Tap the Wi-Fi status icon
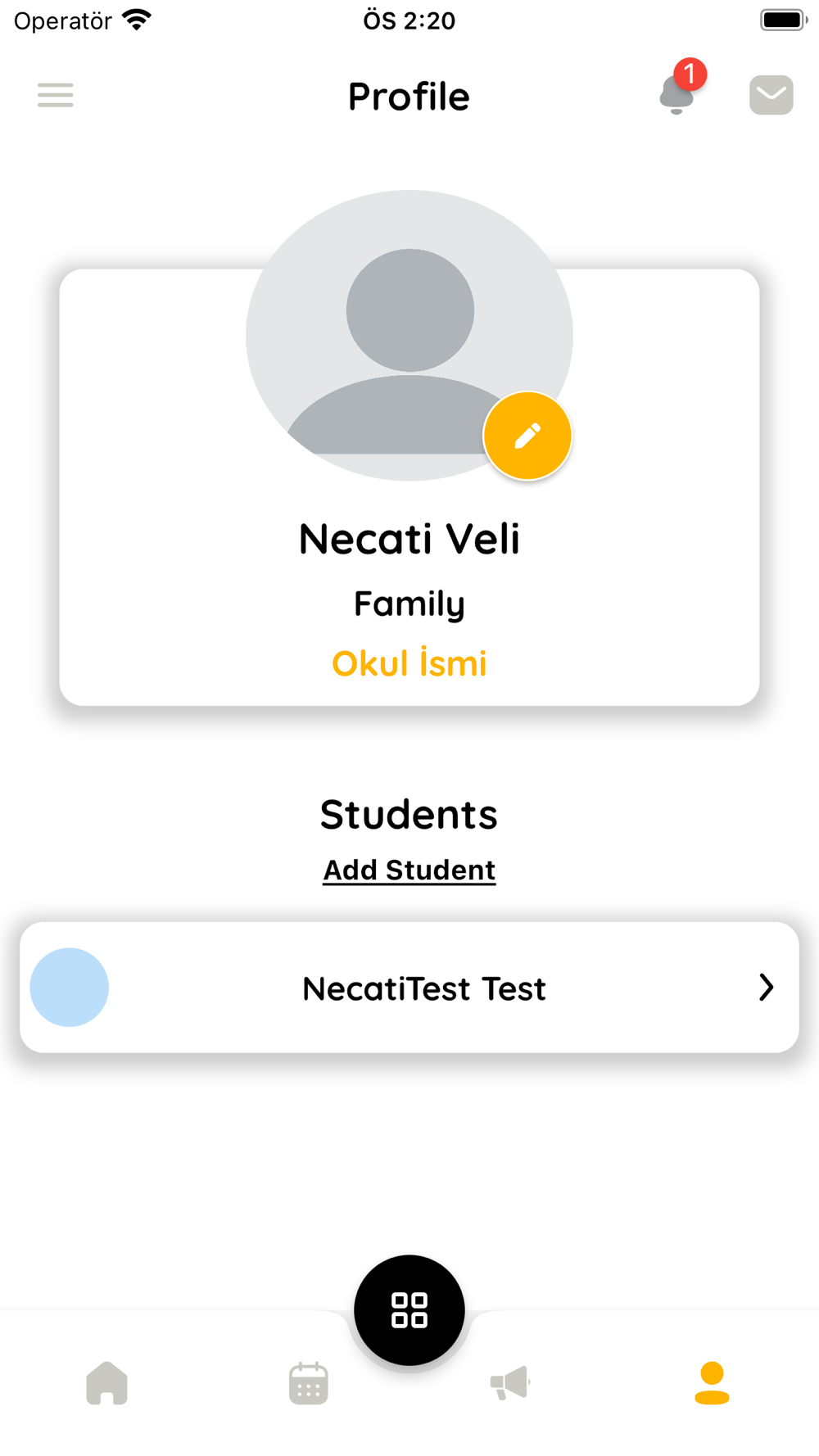The width and height of the screenshot is (819, 1456). click(x=137, y=20)
